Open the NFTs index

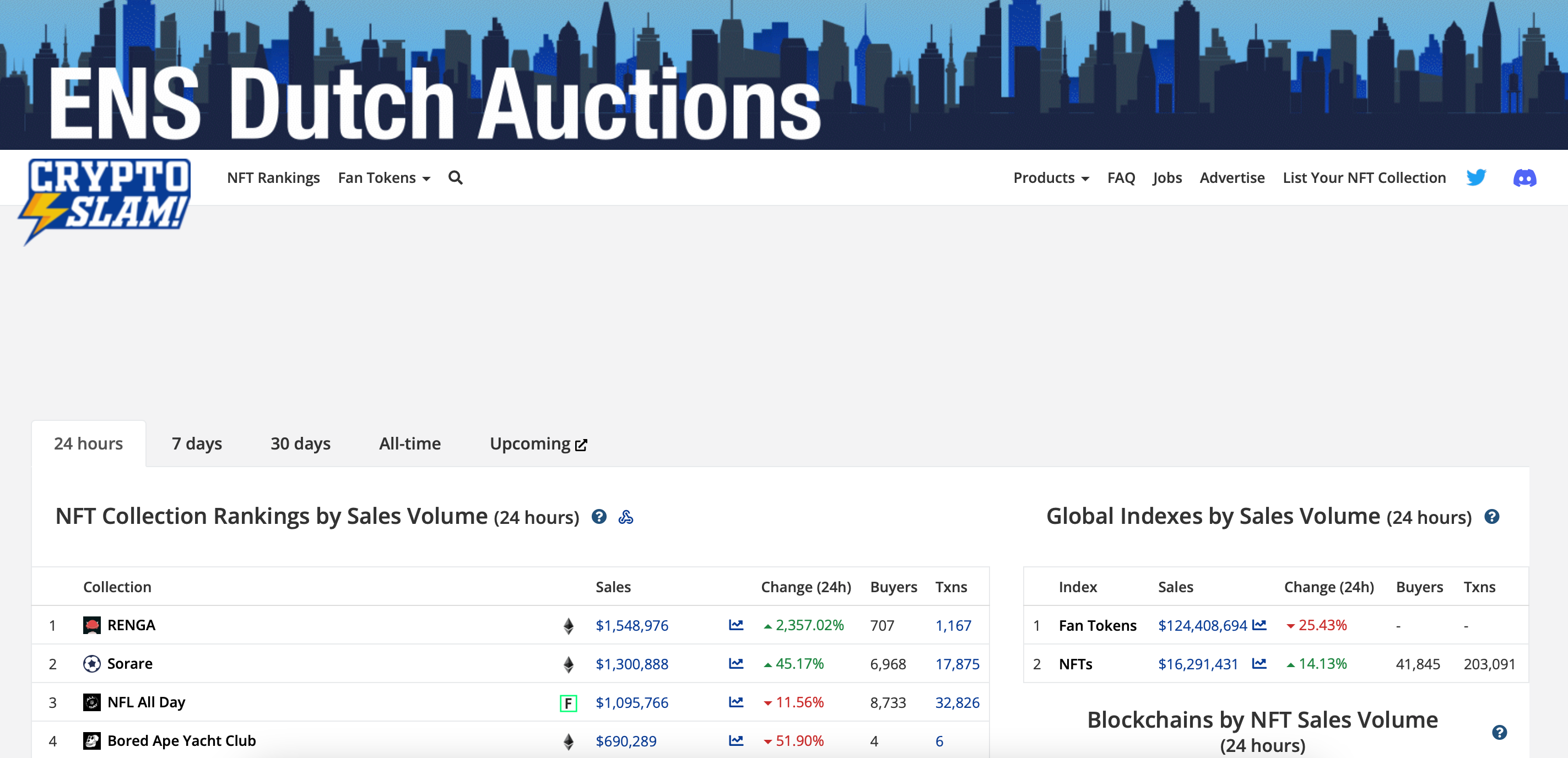[1075, 664]
